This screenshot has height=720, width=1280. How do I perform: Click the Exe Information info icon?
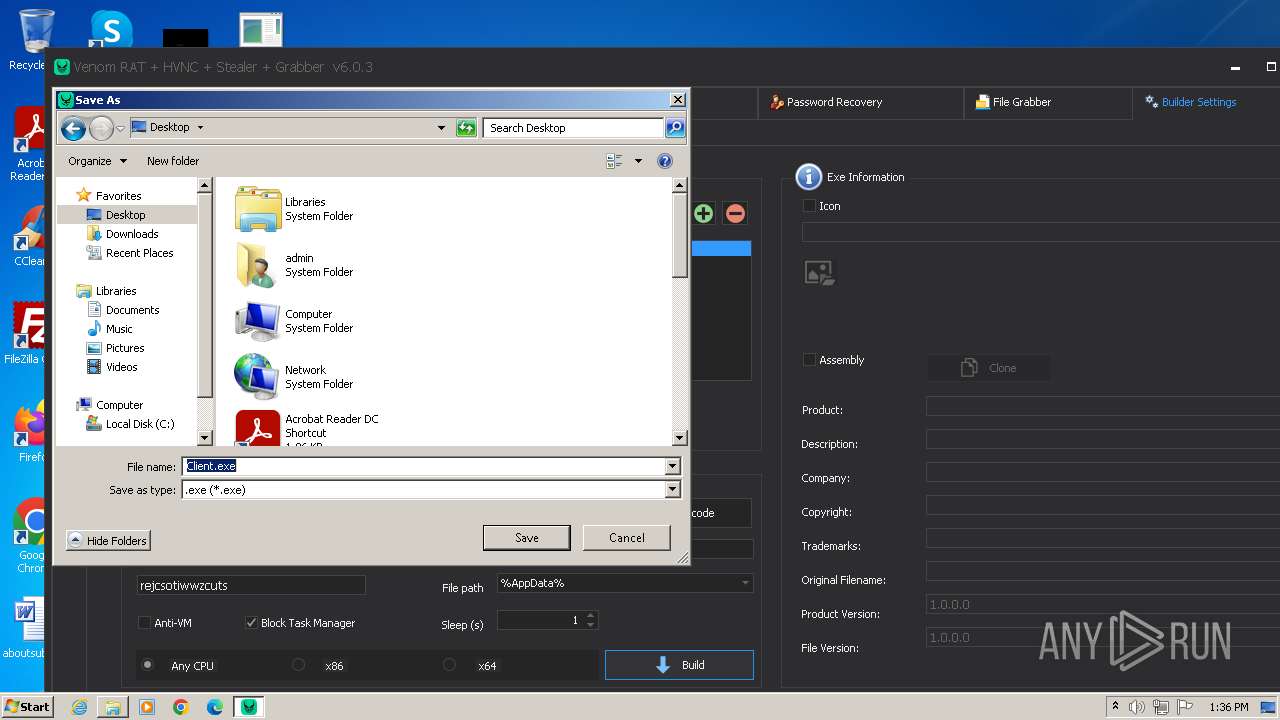point(808,177)
